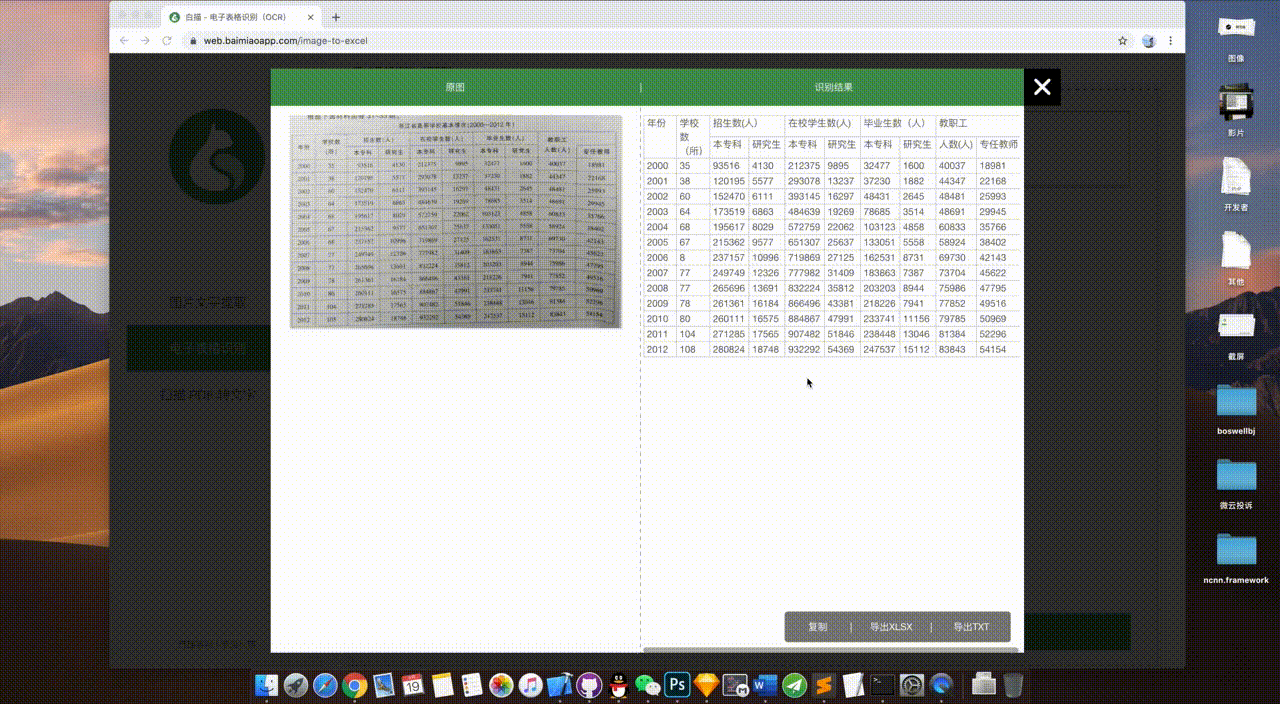Click the 复制 button to copy results

coord(817,627)
